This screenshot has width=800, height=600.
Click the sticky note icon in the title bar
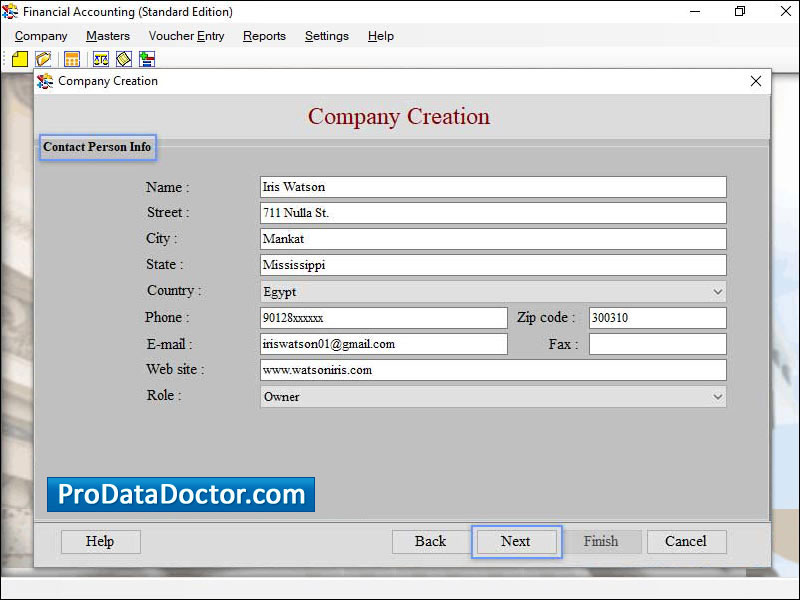coord(9,12)
